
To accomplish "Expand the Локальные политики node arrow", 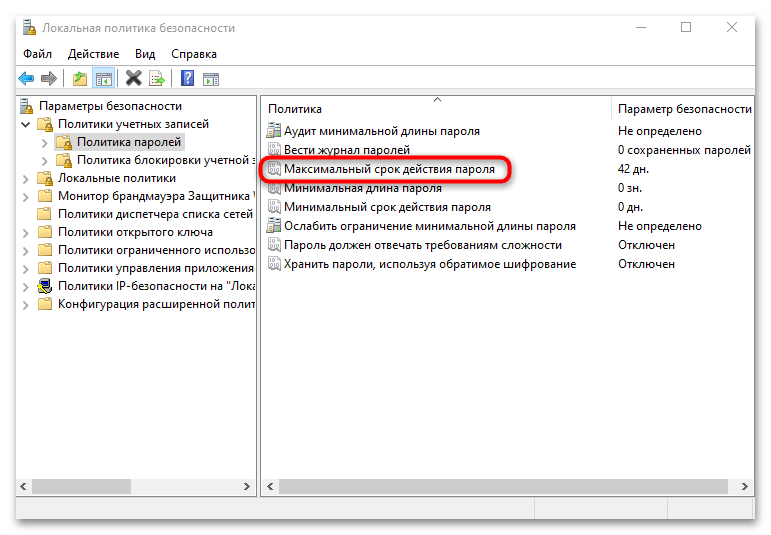I will point(26,179).
